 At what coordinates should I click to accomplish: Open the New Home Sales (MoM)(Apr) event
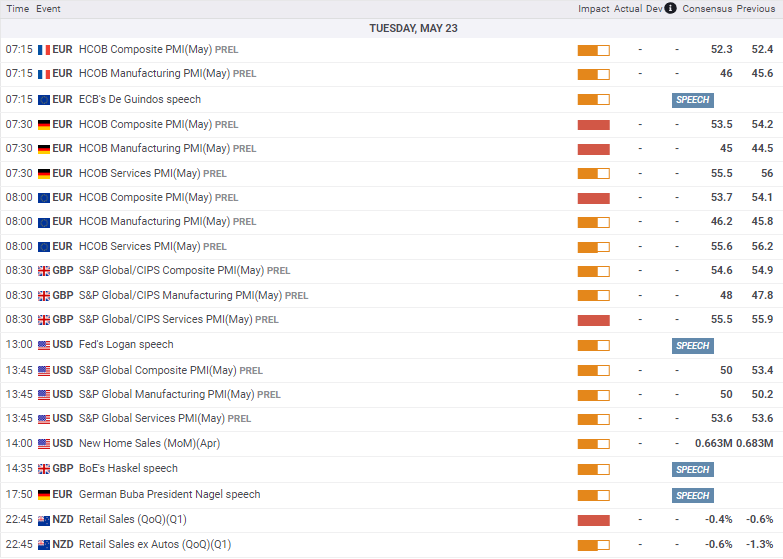click(x=149, y=444)
